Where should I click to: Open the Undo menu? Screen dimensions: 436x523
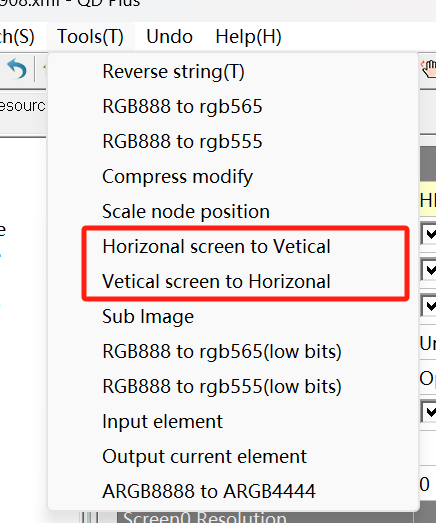pyautogui.click(x=169, y=36)
